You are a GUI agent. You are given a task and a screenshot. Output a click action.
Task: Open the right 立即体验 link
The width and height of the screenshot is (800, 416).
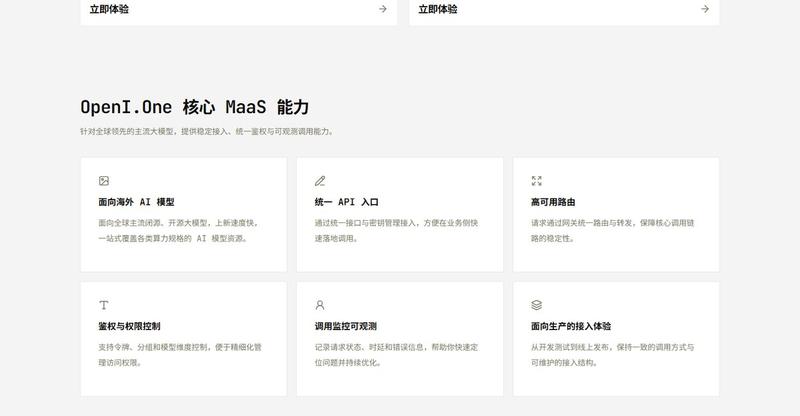(438, 9)
